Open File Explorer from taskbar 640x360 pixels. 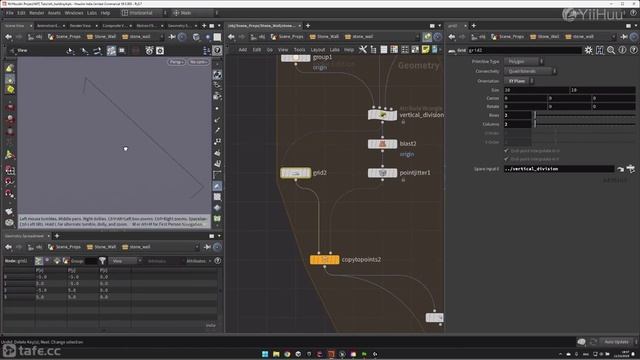coord(276,354)
